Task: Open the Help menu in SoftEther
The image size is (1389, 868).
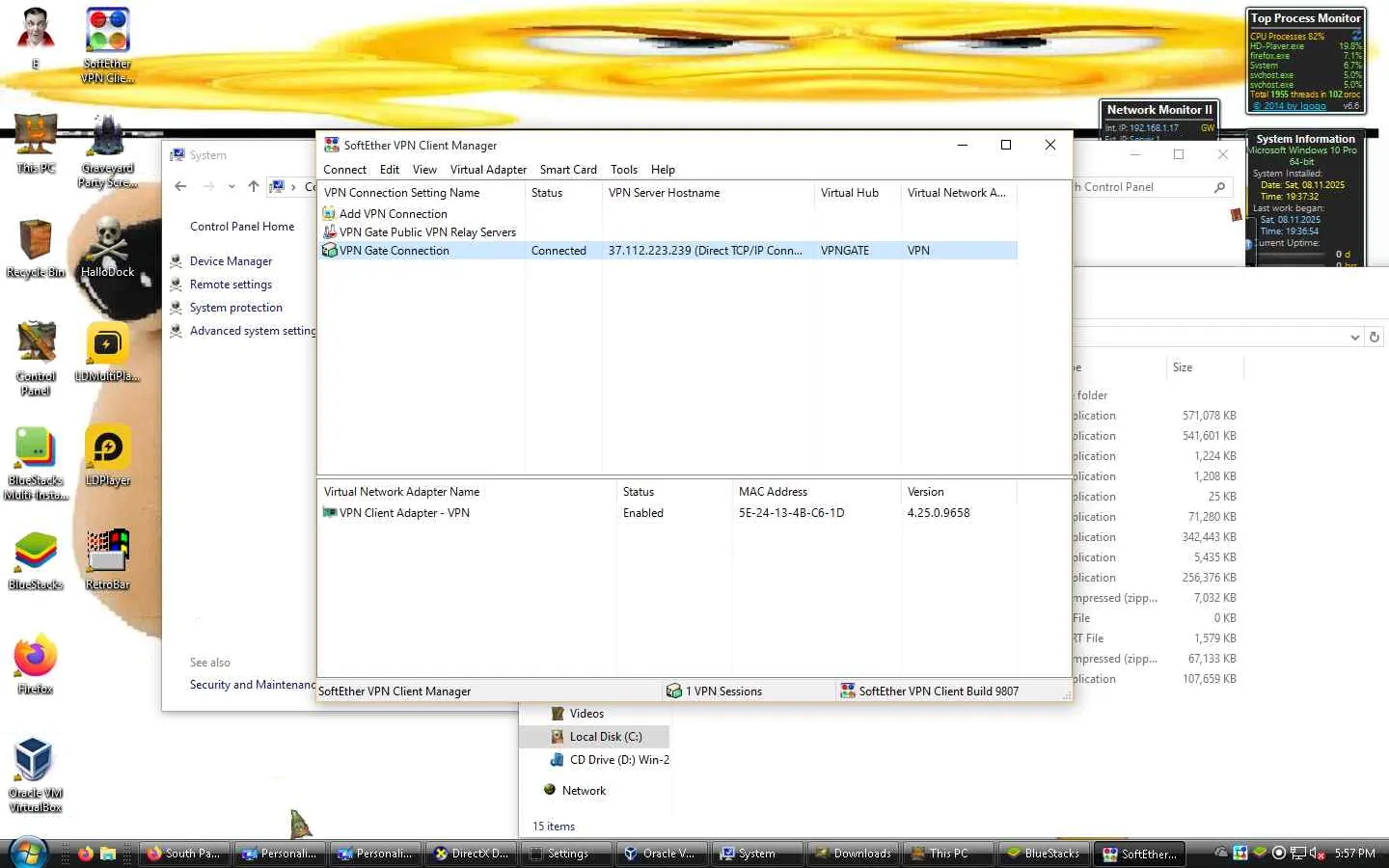Action: click(x=663, y=170)
